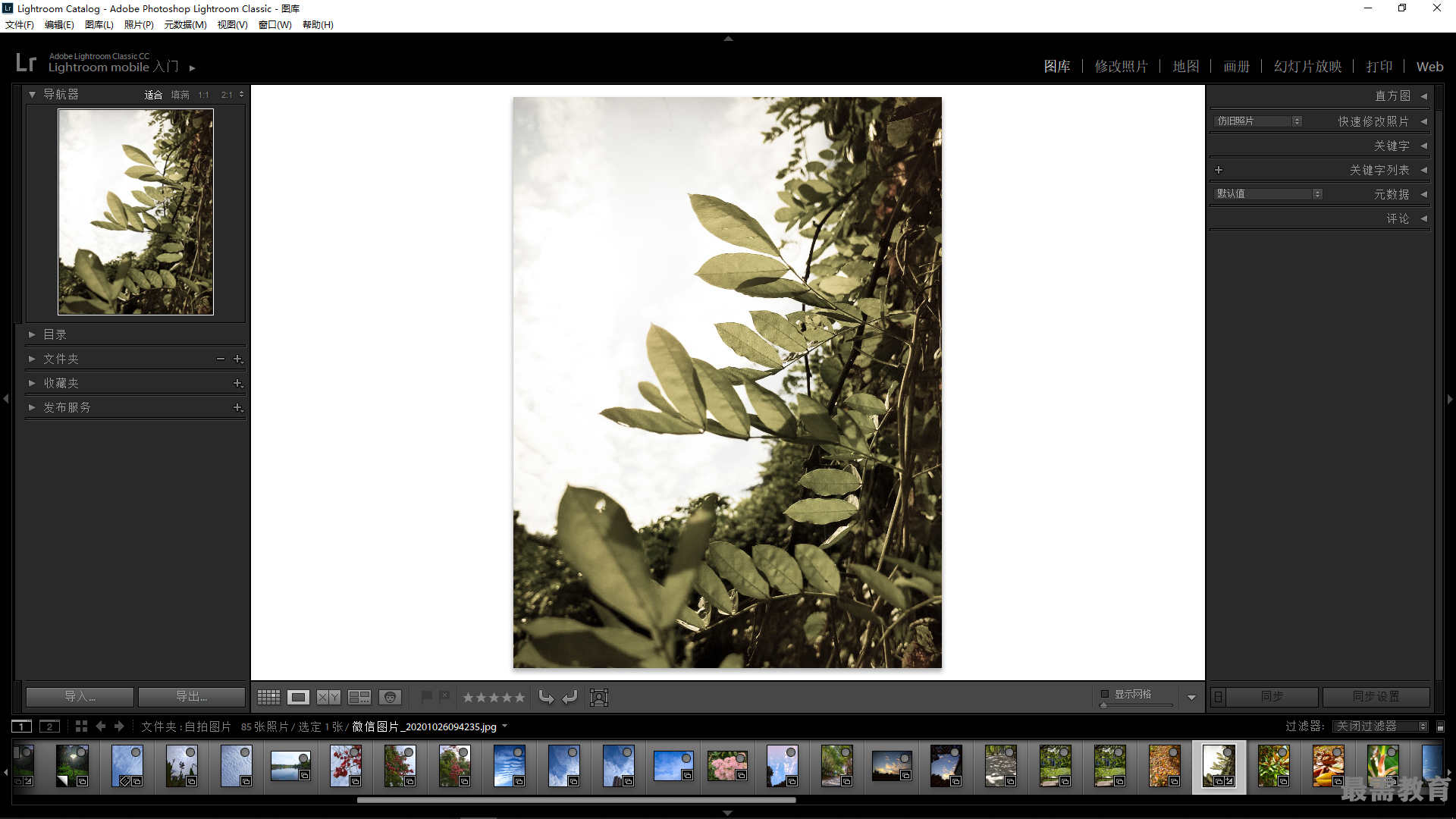1456x819 pixels.
Task: Set the five-star rating widget
Action: coord(494,697)
